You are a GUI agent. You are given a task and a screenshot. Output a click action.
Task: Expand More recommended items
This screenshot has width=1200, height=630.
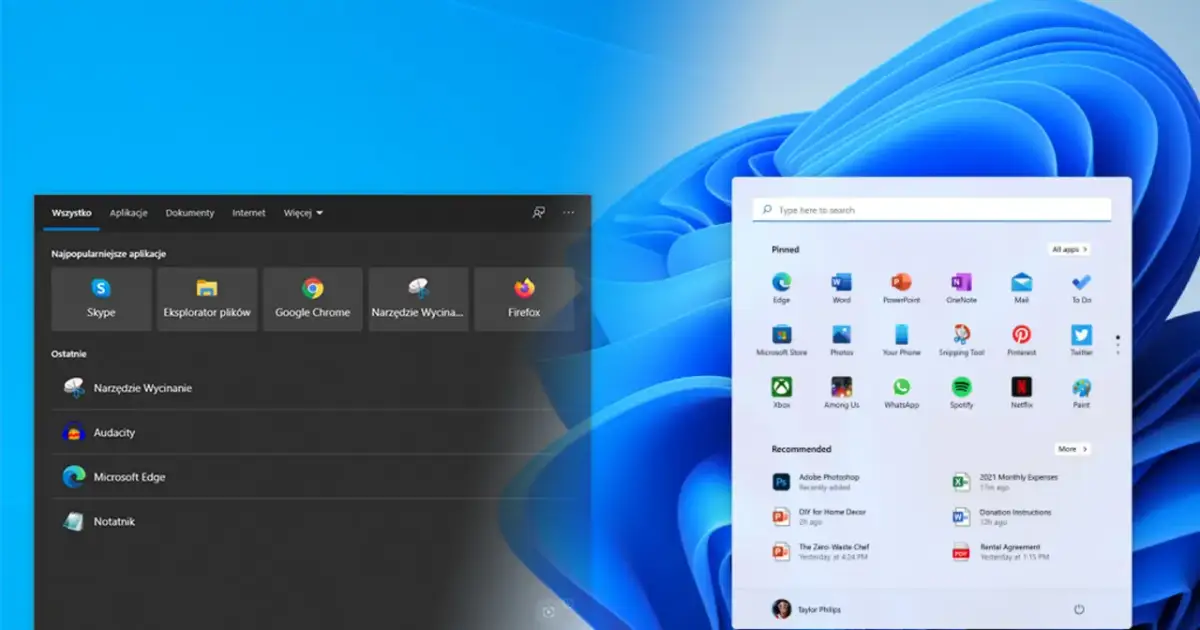point(1072,449)
